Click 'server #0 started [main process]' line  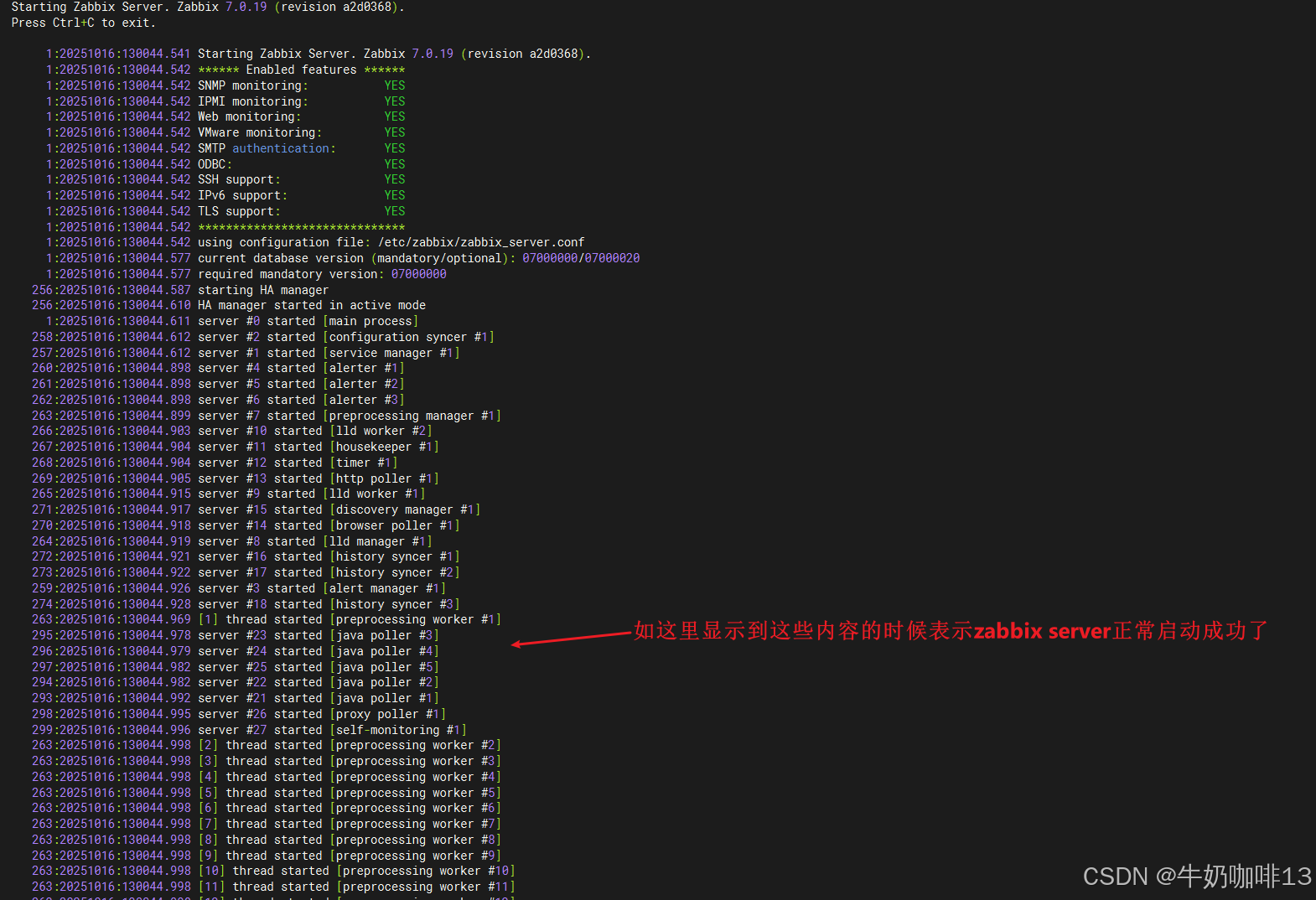tap(232, 321)
